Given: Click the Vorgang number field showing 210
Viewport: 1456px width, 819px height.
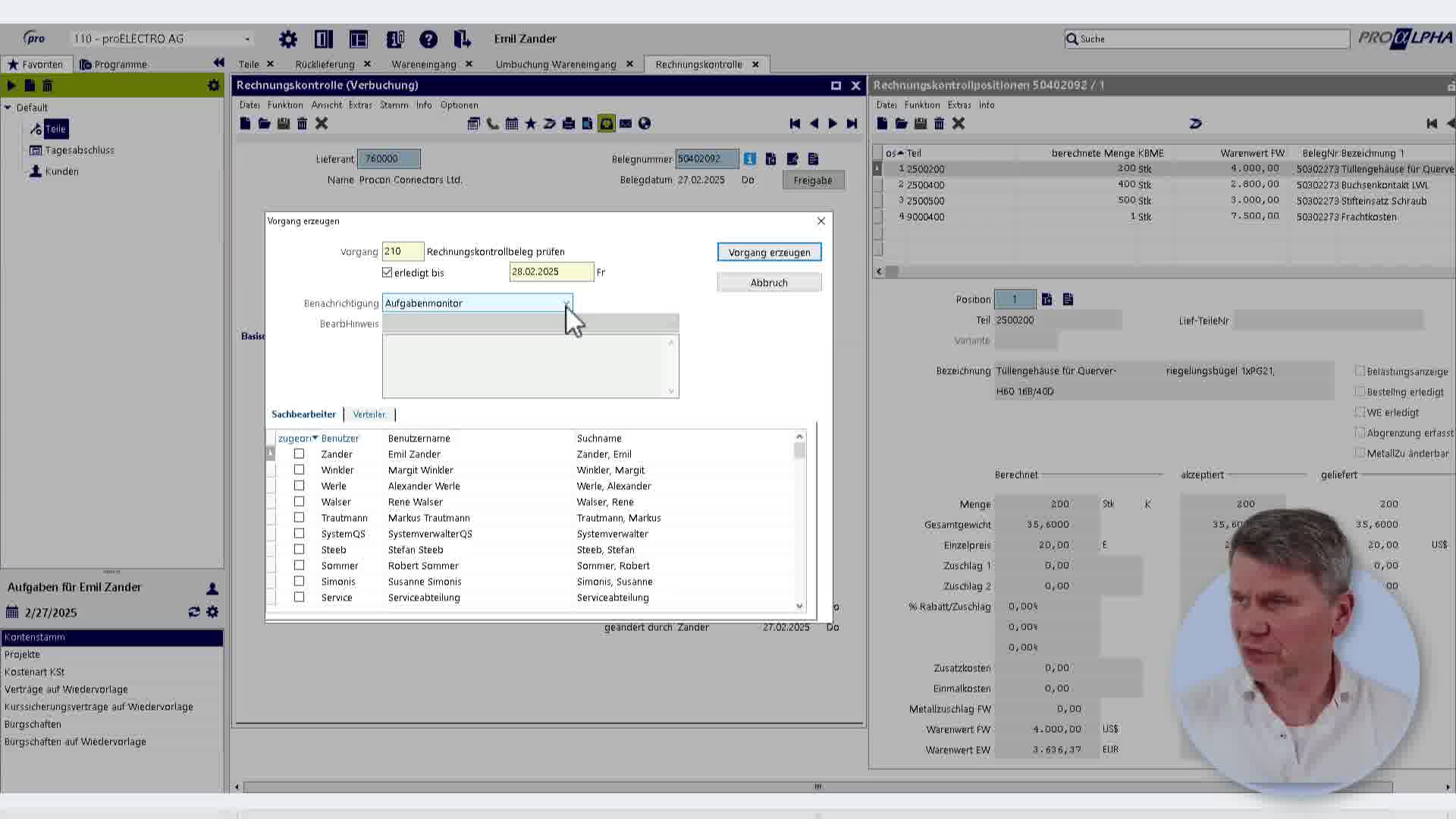Looking at the screenshot, I should pos(403,251).
